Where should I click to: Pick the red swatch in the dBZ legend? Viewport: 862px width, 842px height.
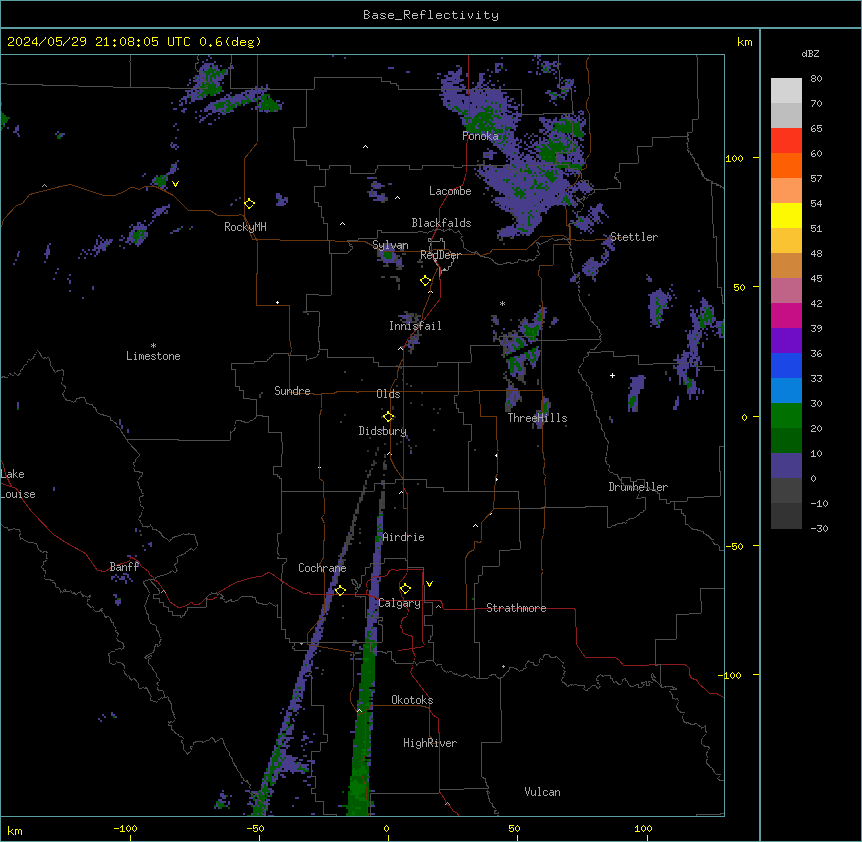pyautogui.click(x=786, y=140)
